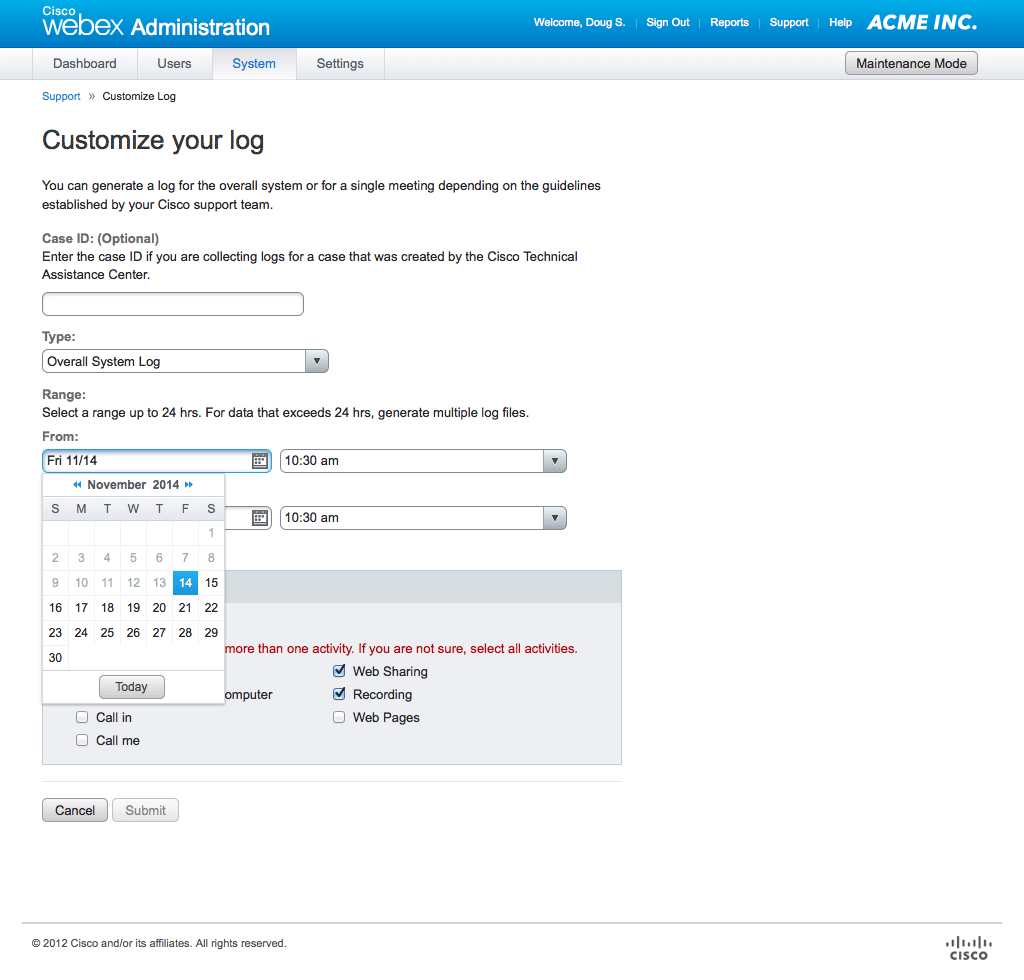Open the Settings tab
The image size is (1024, 980).
pyautogui.click(x=340, y=63)
